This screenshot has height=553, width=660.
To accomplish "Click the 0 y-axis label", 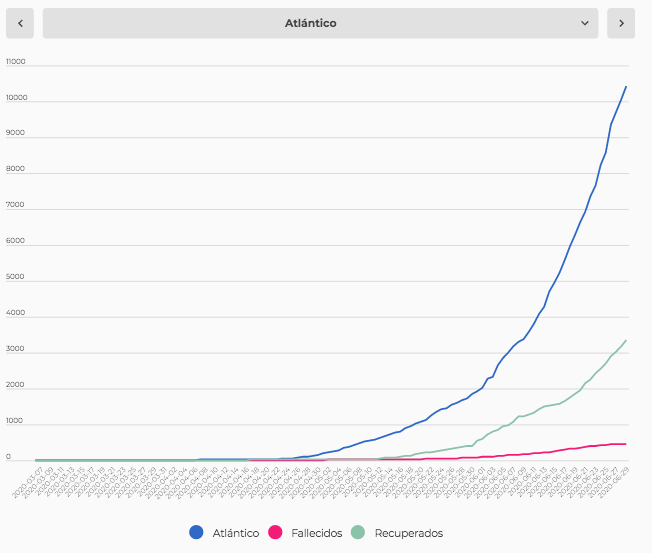I will [x=9, y=459].
